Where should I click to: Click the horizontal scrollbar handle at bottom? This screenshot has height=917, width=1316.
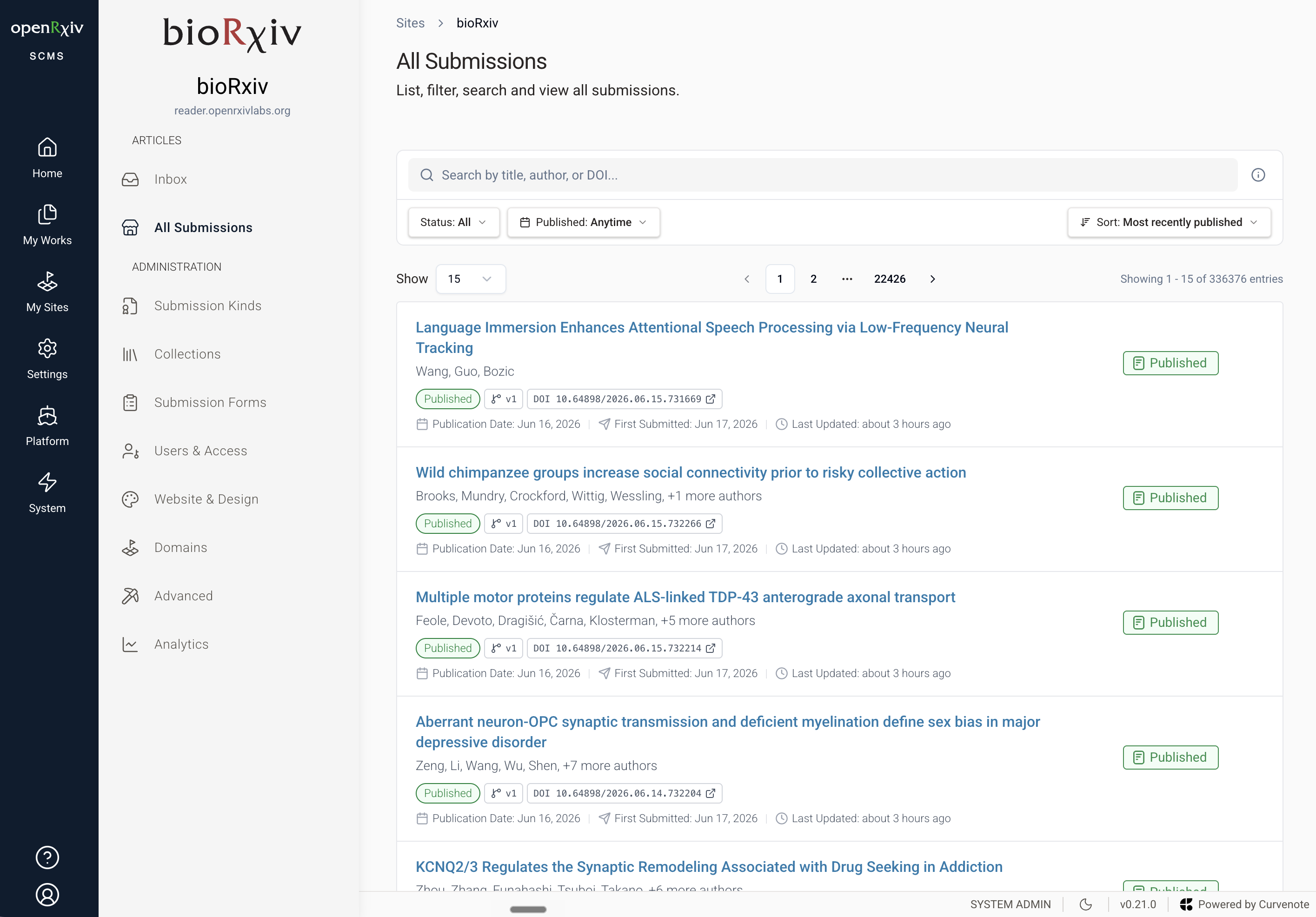pos(528,910)
